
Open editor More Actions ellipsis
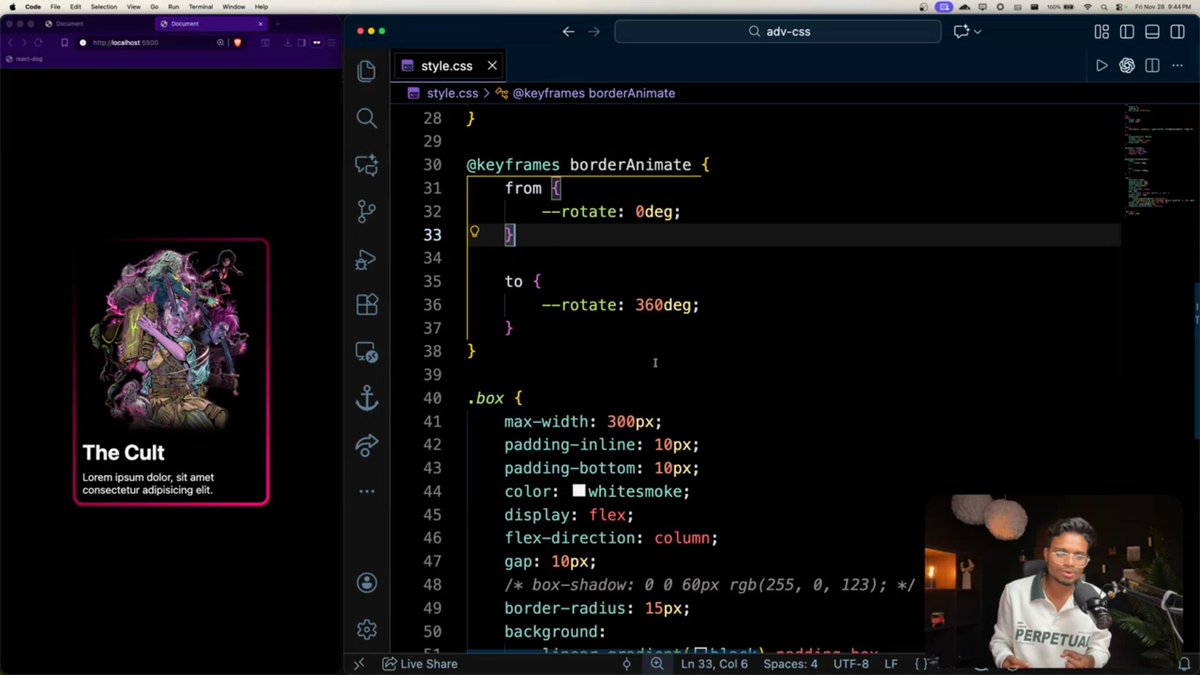tap(1177, 66)
